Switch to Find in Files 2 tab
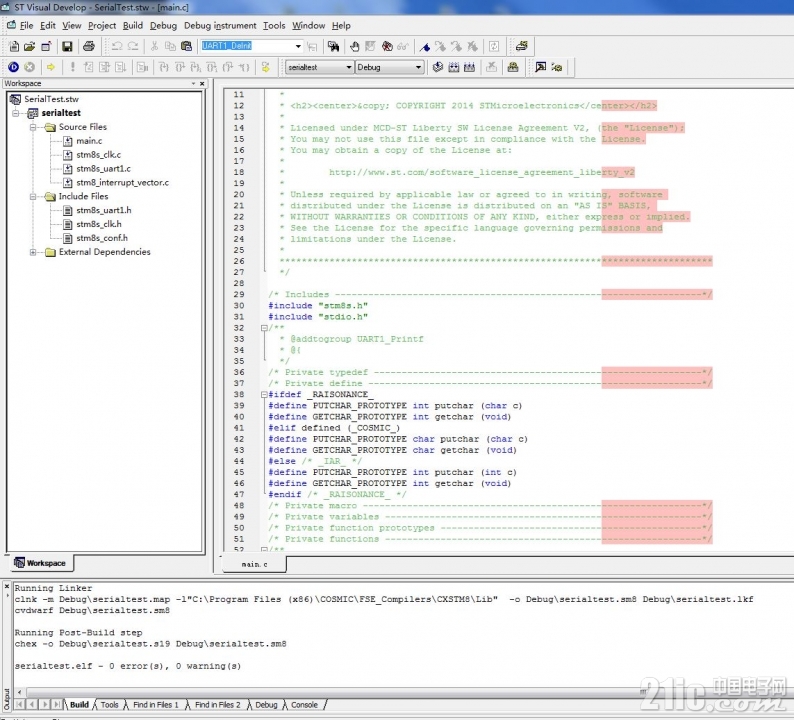Screen dimensions: 794x720 click(217, 705)
